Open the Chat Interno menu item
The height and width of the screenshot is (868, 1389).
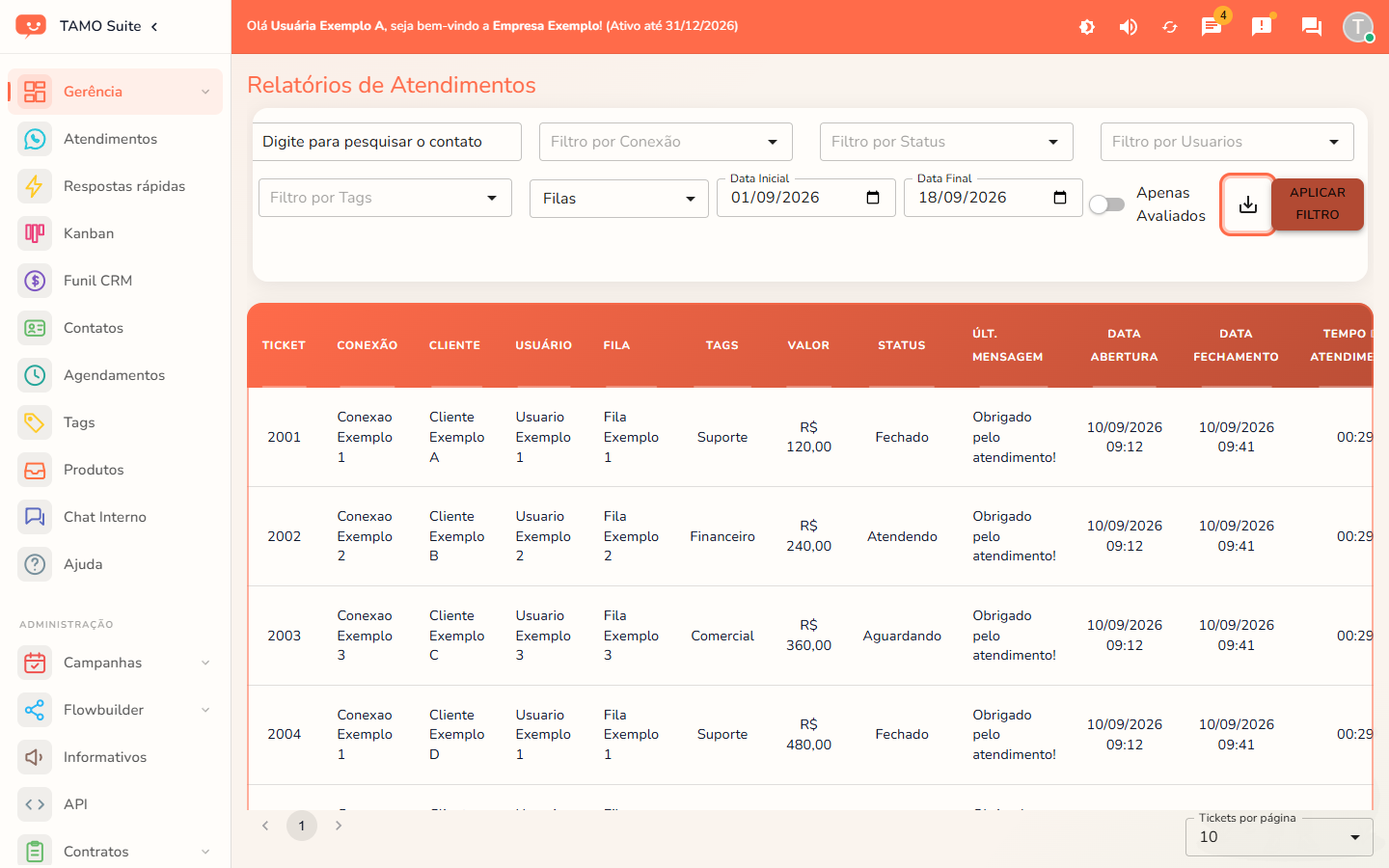coord(115,517)
